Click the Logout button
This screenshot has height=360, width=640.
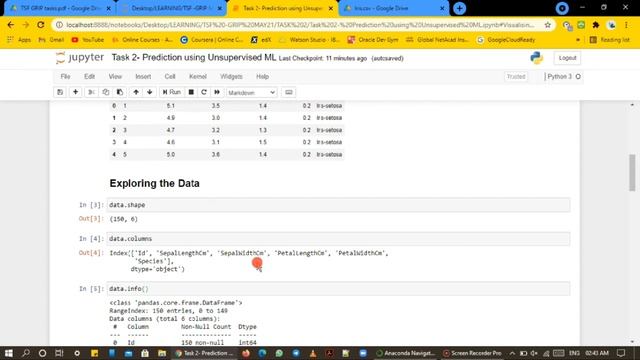click(x=567, y=58)
